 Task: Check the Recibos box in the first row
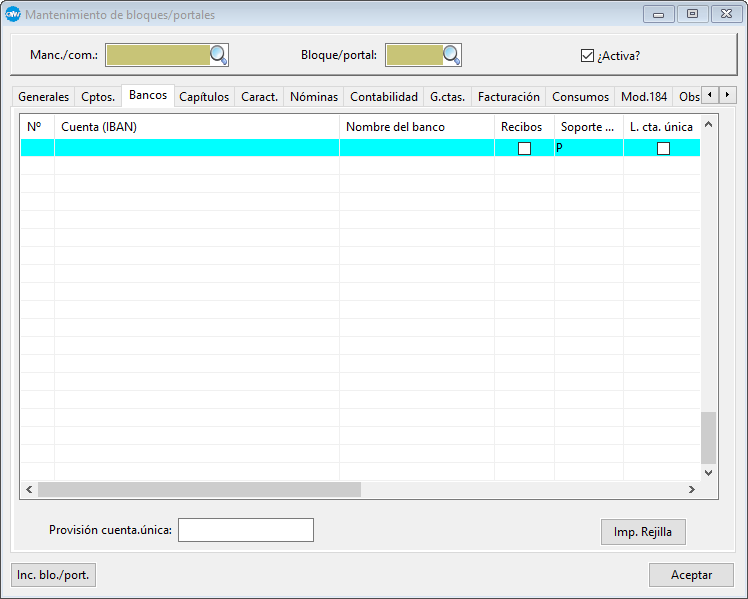click(x=524, y=148)
